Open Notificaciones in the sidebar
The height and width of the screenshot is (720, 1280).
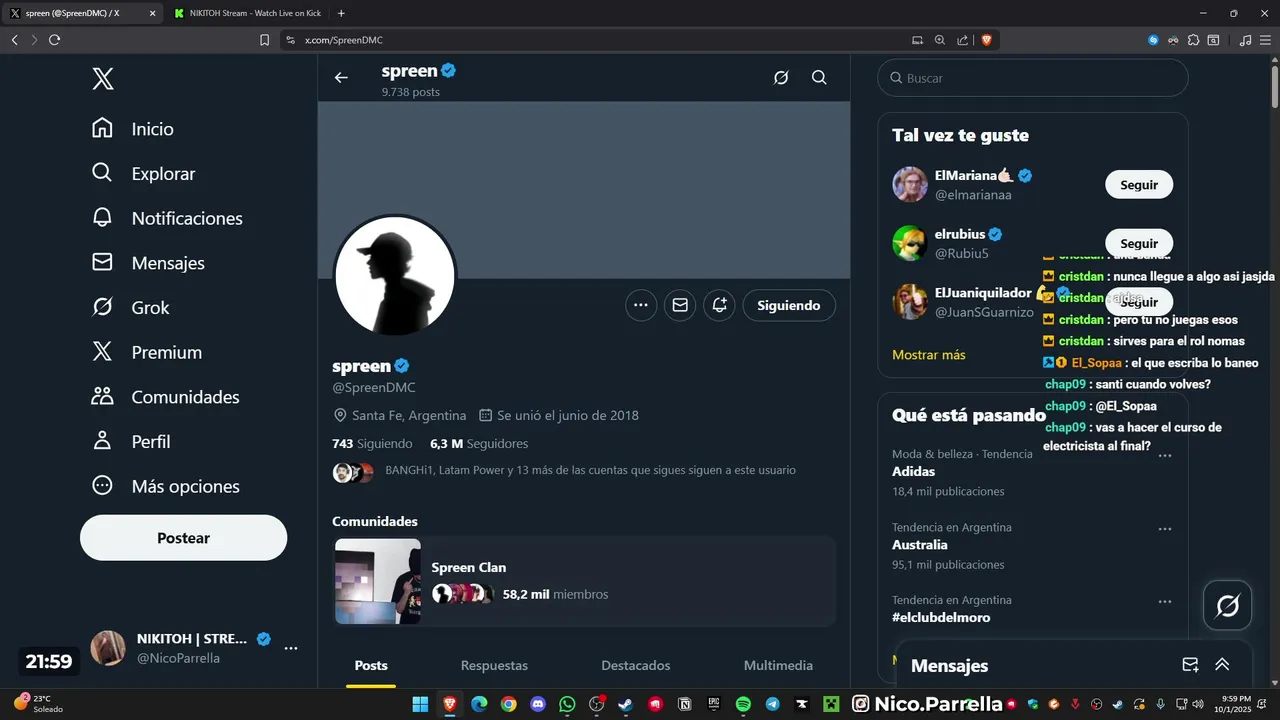pyautogui.click(x=167, y=218)
